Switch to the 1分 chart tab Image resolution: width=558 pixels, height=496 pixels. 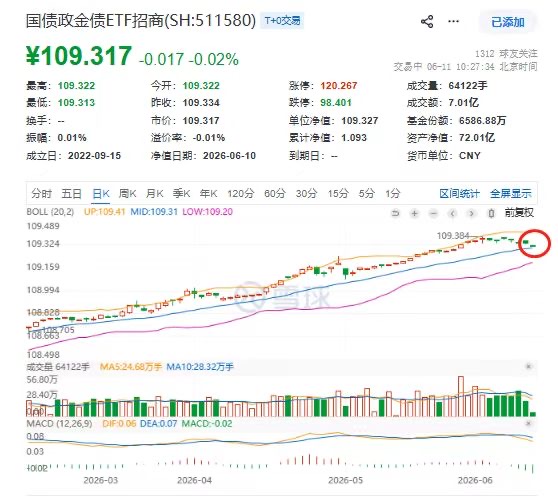393,194
